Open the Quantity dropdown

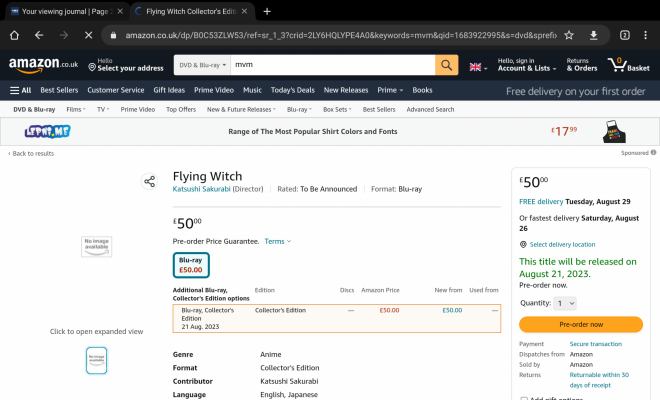click(x=565, y=303)
